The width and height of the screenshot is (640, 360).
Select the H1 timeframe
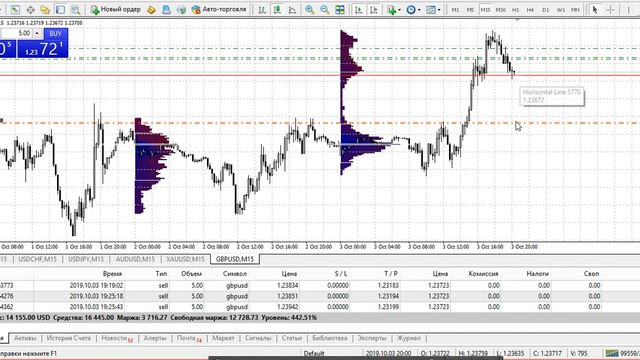point(516,9)
